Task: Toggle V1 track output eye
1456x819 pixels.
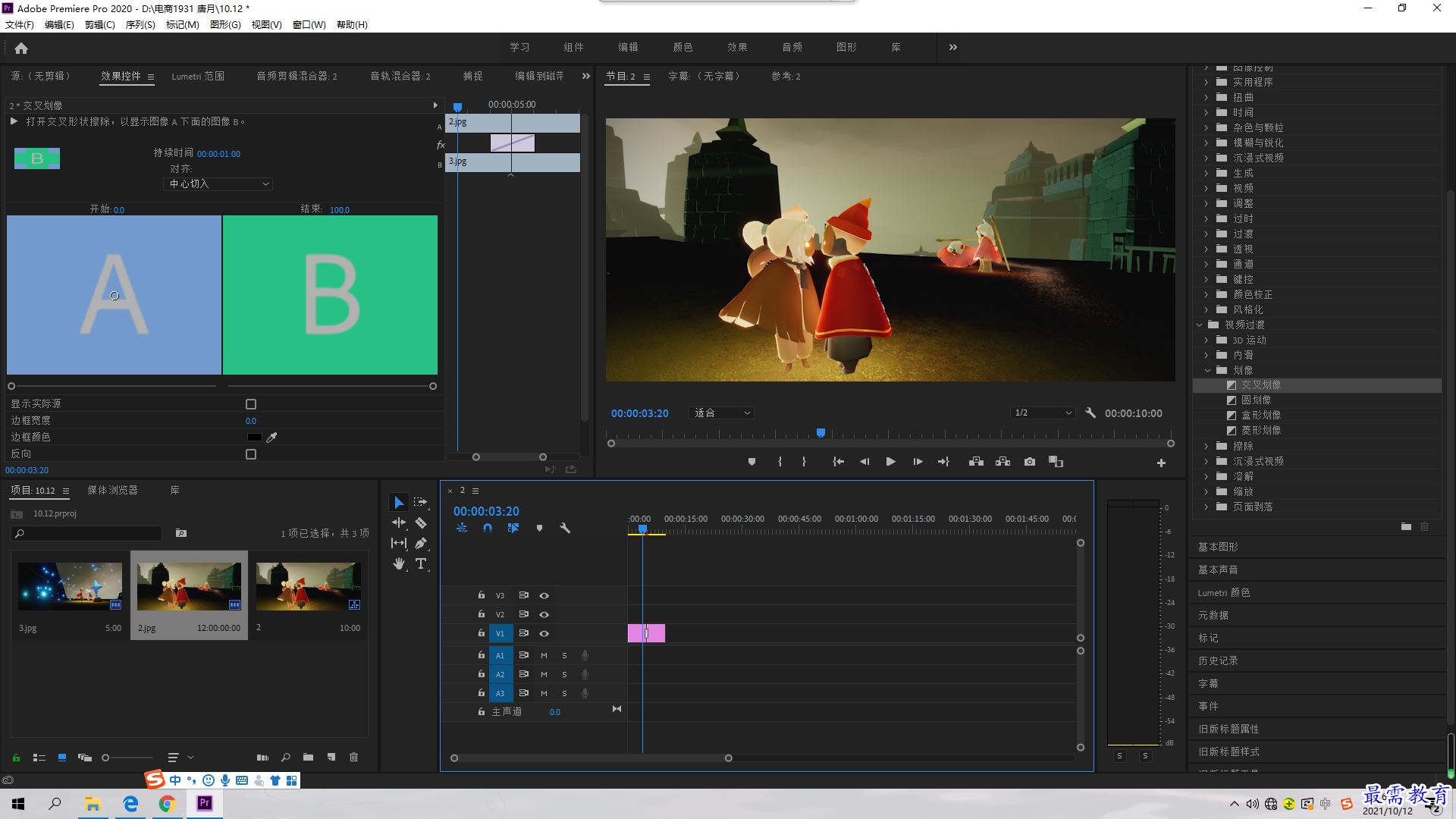Action: pyautogui.click(x=544, y=633)
